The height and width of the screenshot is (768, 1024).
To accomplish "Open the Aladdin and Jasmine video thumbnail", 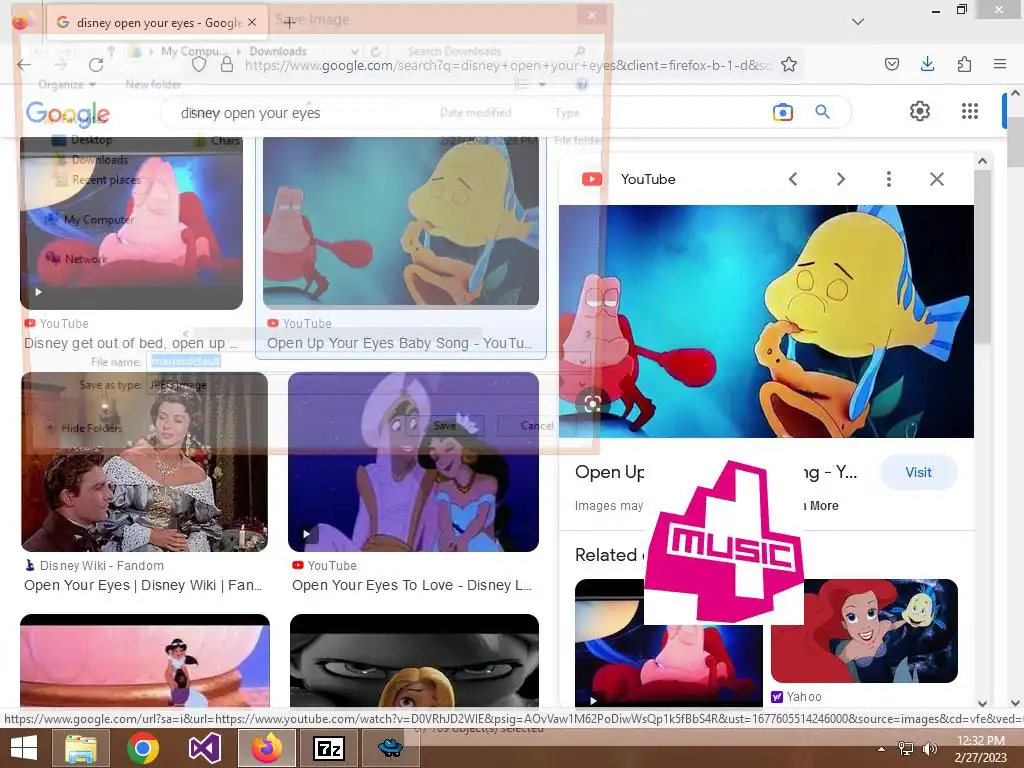I will click(x=413, y=462).
